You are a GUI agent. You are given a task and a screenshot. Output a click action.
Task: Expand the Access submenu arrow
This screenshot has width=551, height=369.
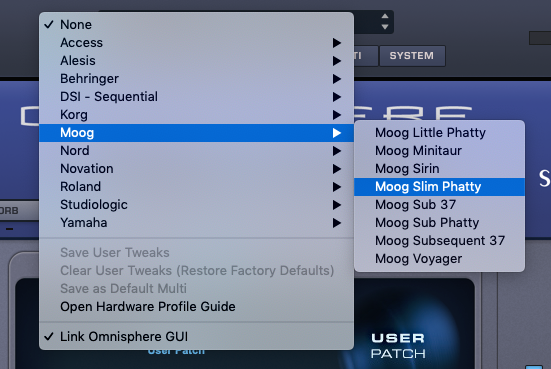337,43
